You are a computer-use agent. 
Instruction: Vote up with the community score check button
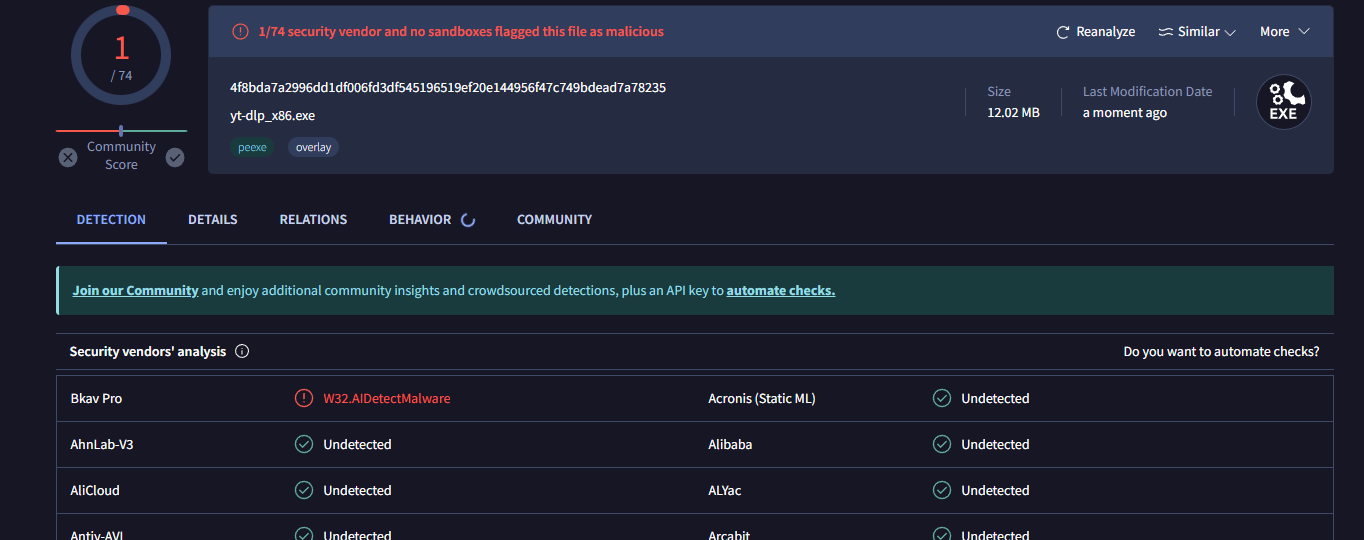(x=175, y=157)
